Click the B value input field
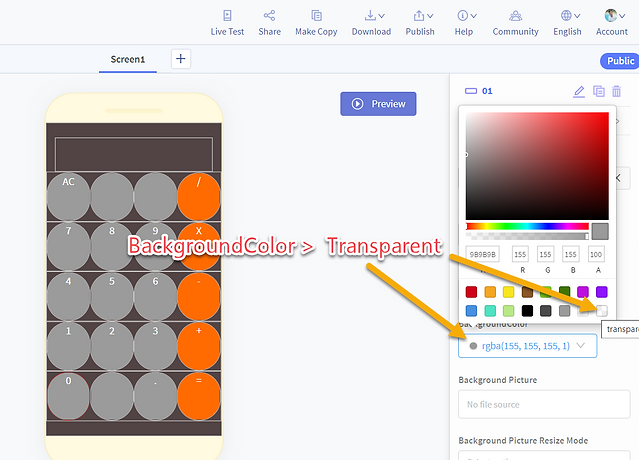 click(x=571, y=254)
